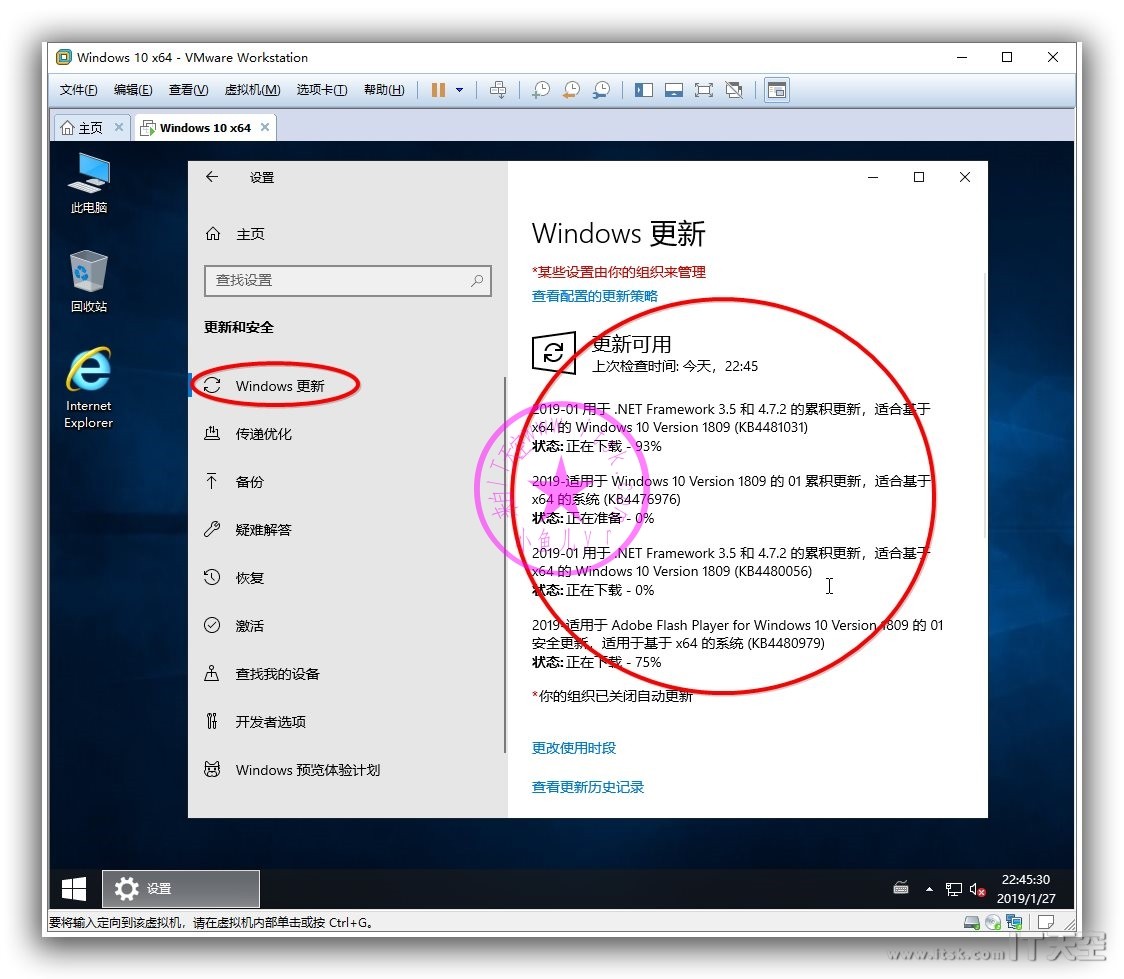The height and width of the screenshot is (979, 1124).
Task: Toggle the VMware thumbnail bar icon
Action: tap(674, 90)
